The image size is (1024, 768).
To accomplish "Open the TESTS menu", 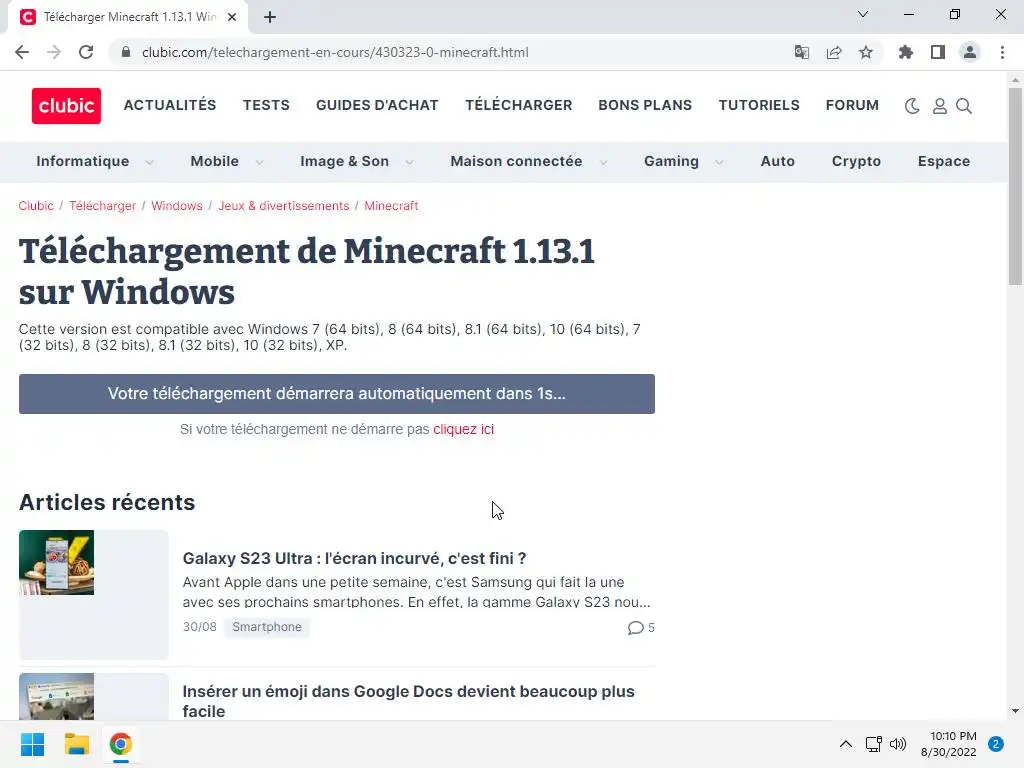I will pos(266,105).
